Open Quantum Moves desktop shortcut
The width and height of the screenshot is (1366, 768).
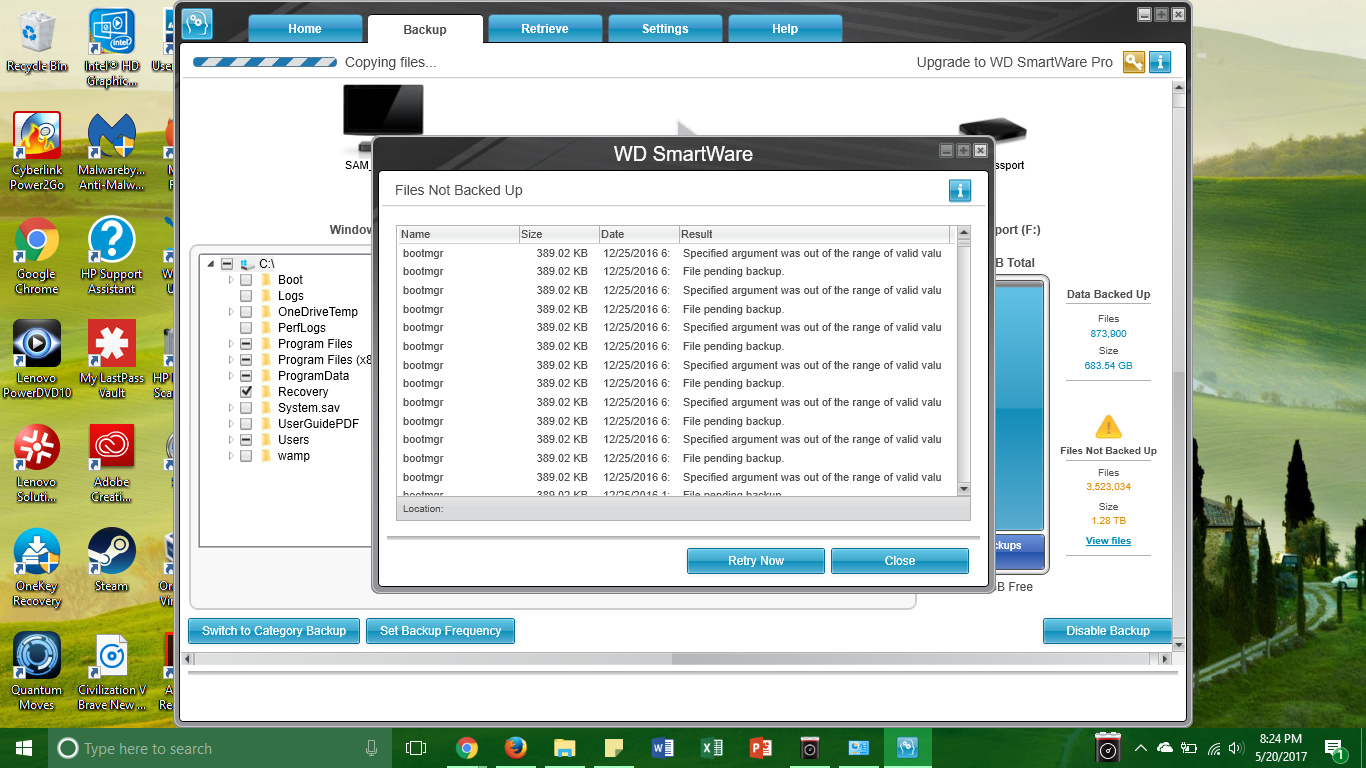(37, 672)
